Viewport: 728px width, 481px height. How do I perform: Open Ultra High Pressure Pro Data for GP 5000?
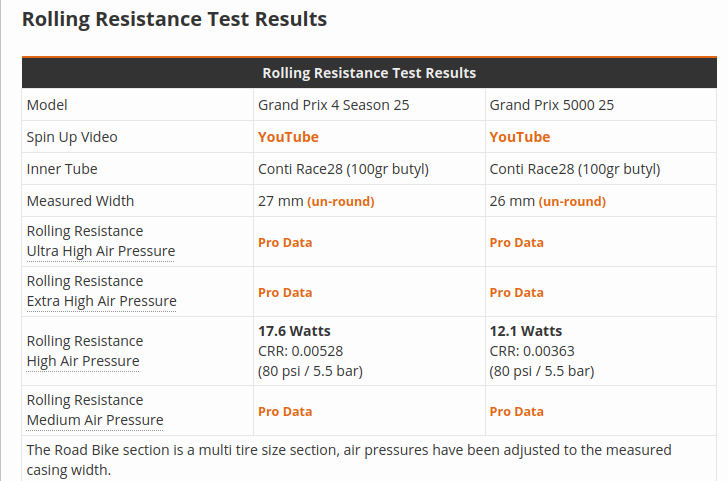516,242
